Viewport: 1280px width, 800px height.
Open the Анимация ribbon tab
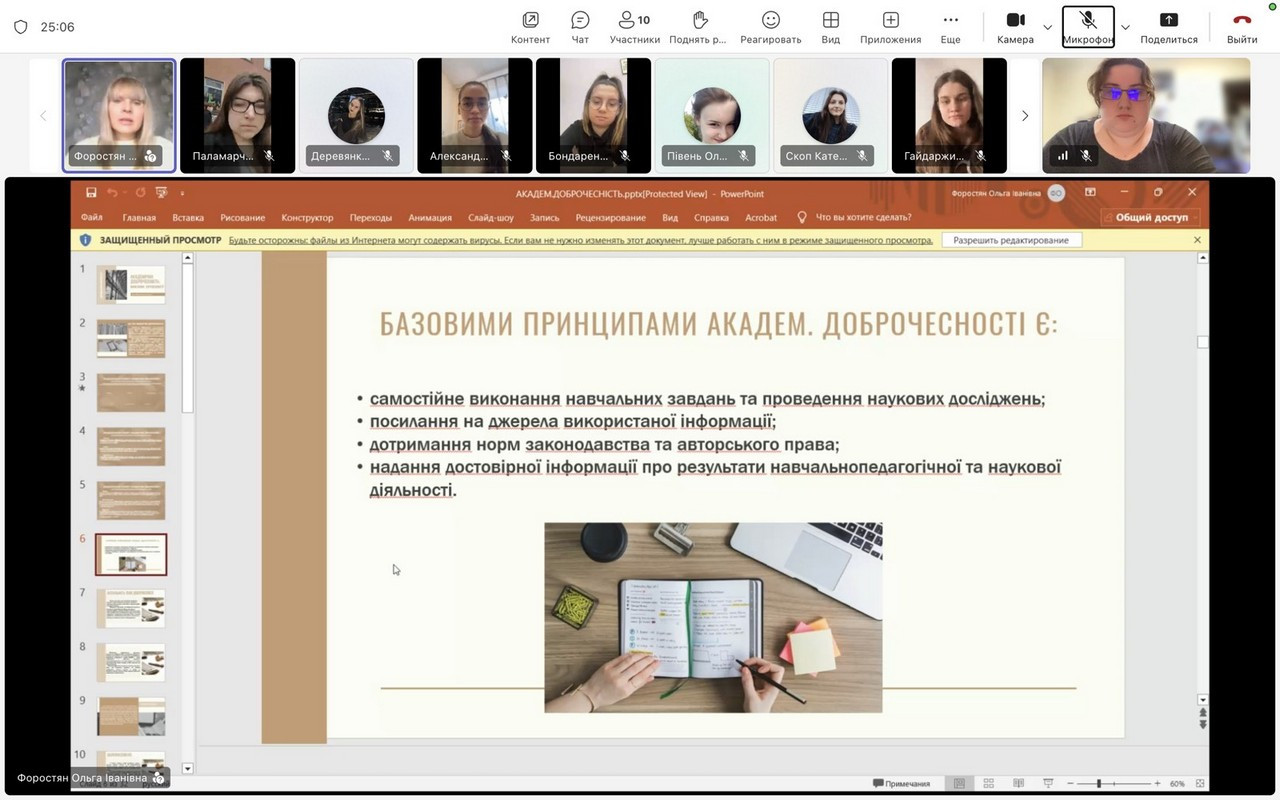pos(430,217)
